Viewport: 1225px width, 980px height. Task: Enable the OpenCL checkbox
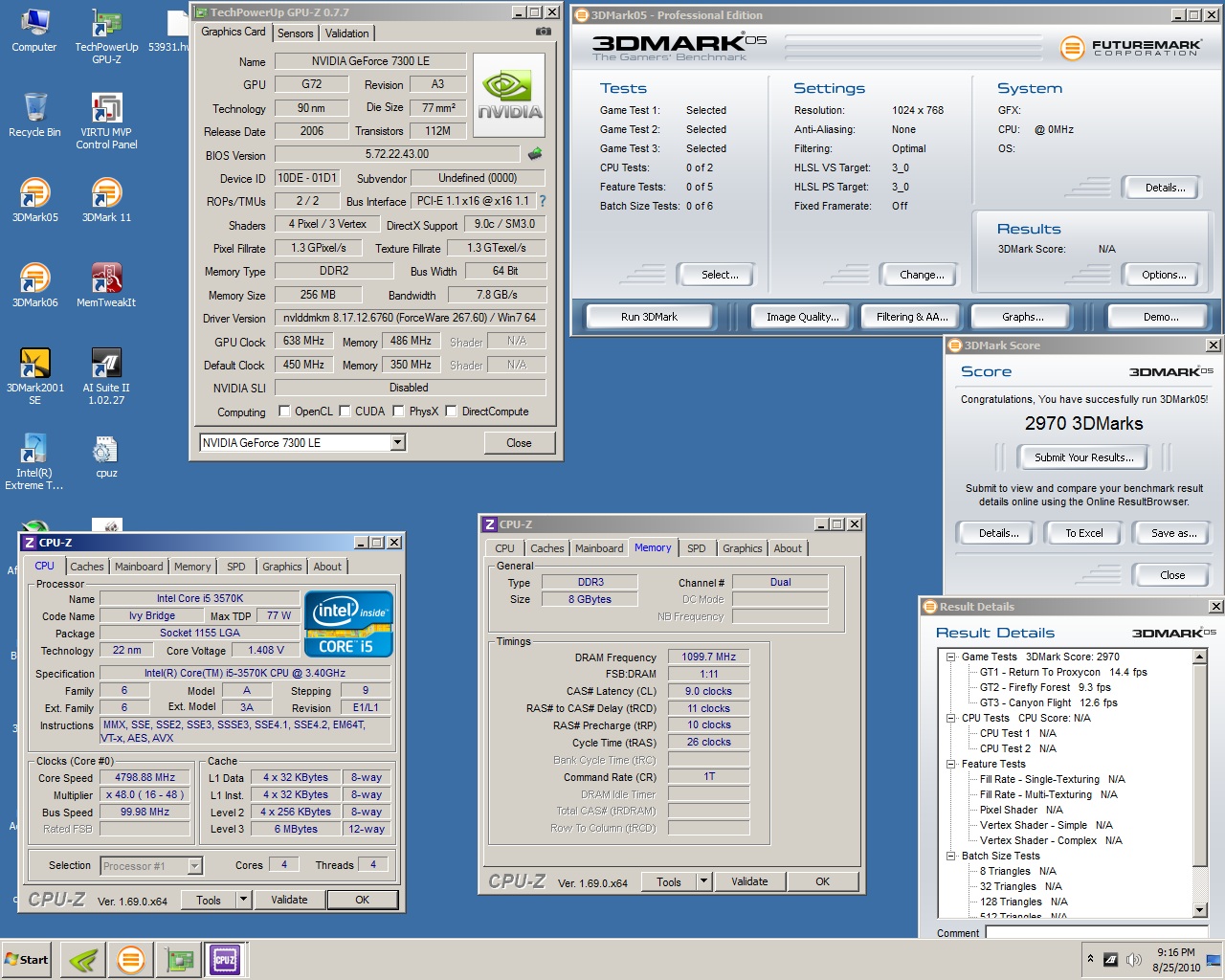click(284, 412)
